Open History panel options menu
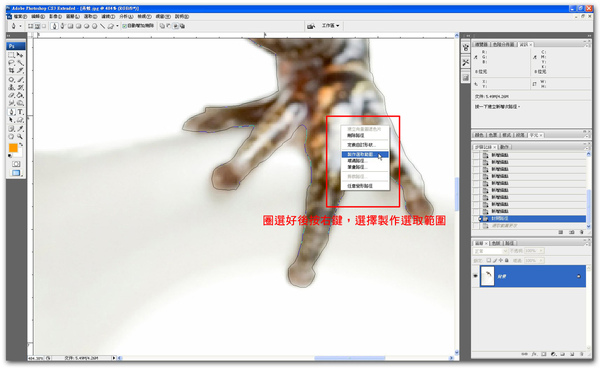Image resolution: width=600 pixels, height=368 pixels. tap(587, 147)
